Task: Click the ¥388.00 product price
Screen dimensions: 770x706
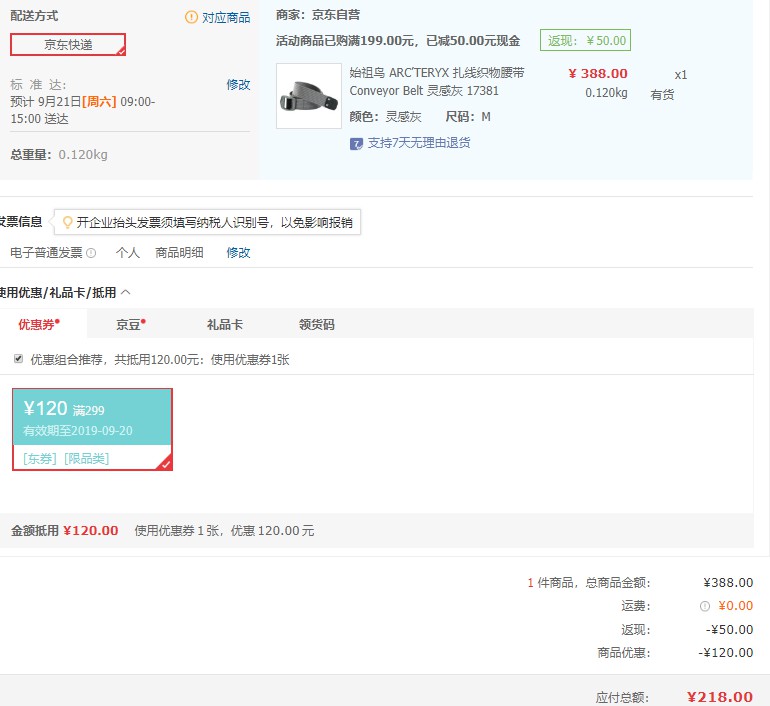Action: [x=598, y=74]
